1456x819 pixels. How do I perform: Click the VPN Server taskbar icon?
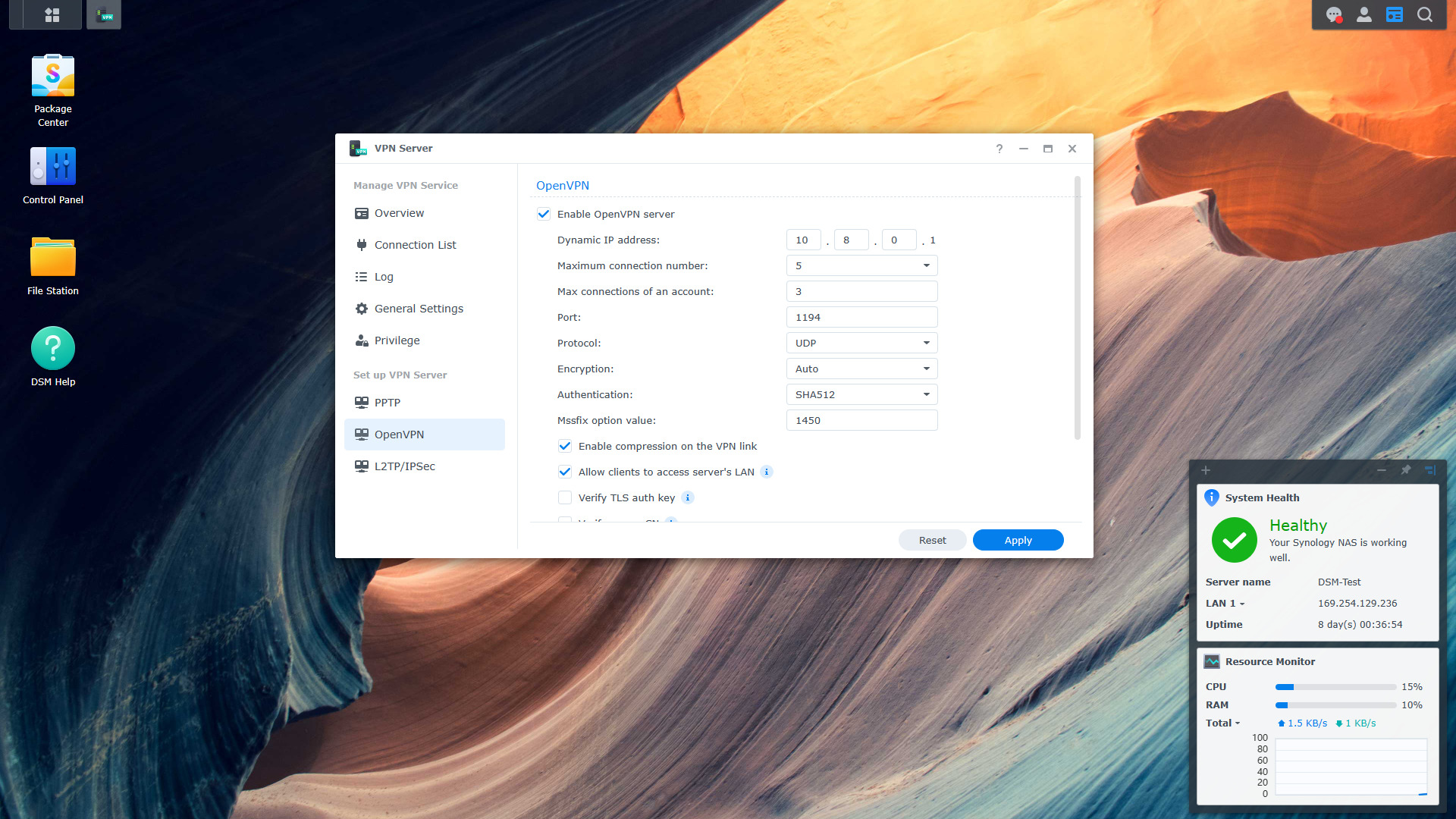(x=104, y=14)
